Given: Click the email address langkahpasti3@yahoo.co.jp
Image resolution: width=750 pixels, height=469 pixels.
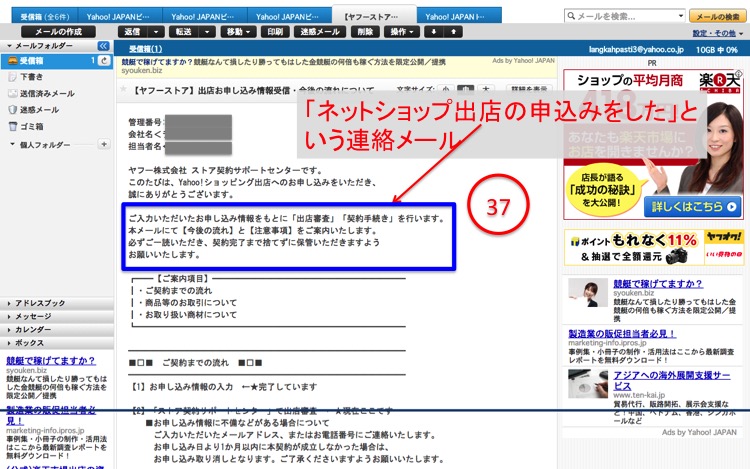Looking at the screenshot, I should 636,49.
